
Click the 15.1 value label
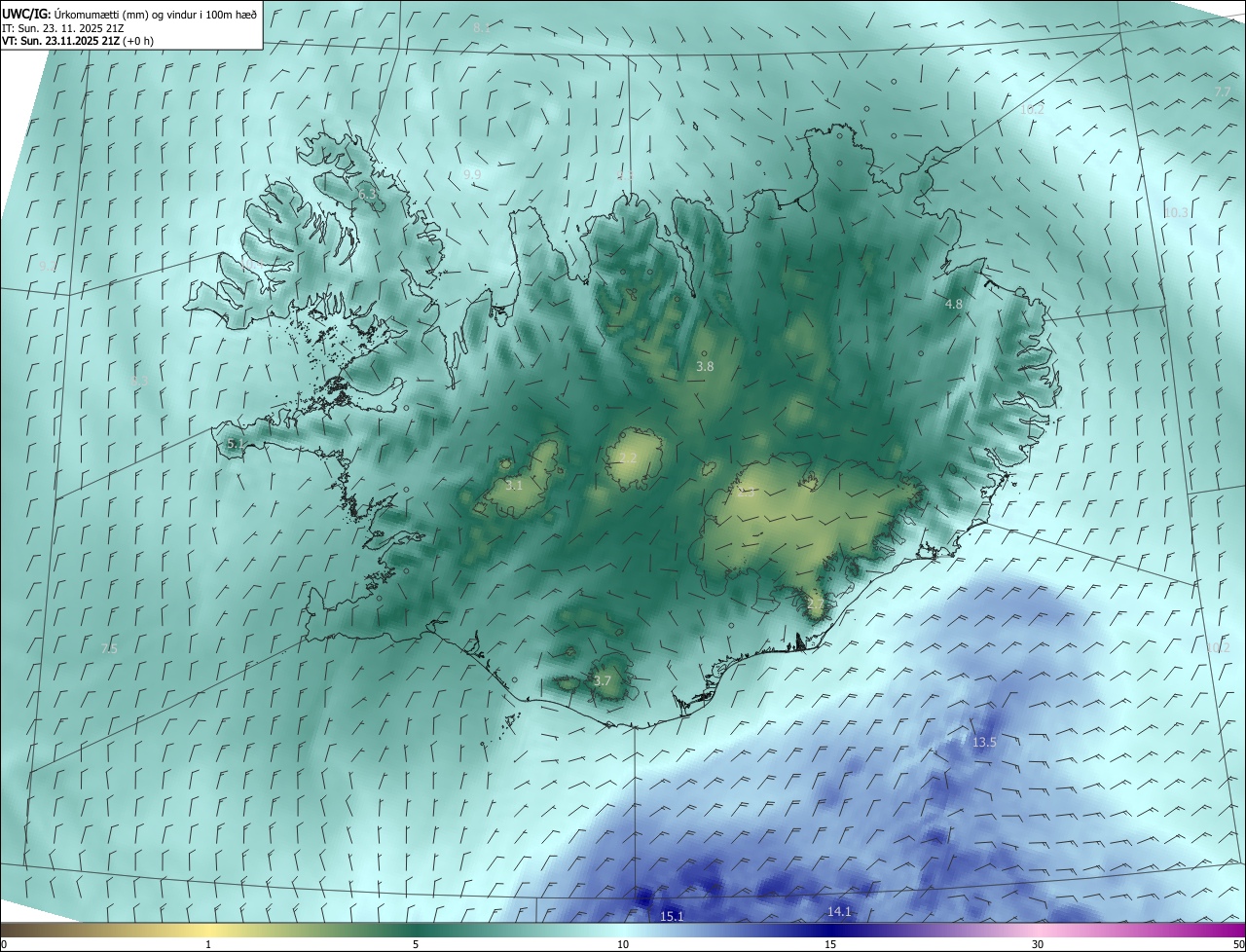point(672,917)
